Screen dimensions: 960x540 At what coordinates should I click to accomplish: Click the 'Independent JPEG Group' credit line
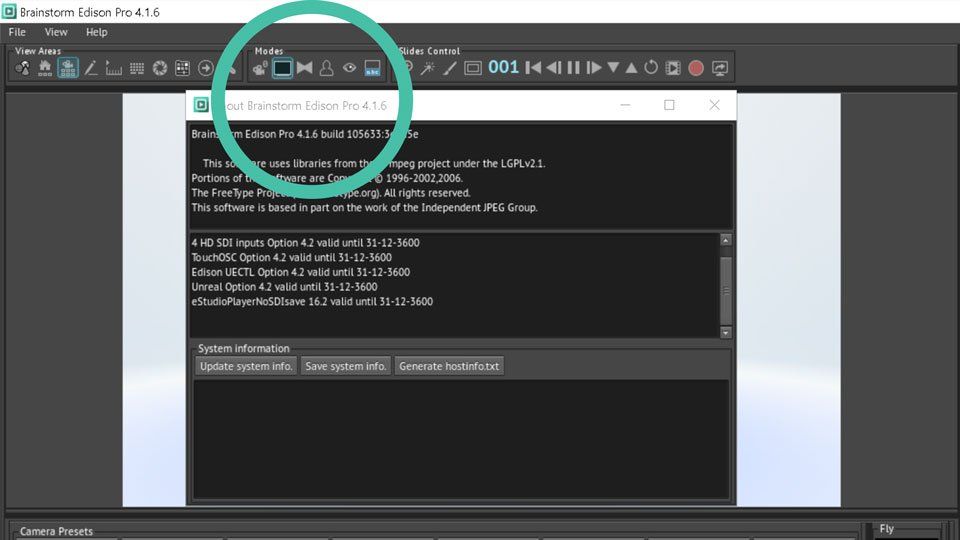point(364,208)
